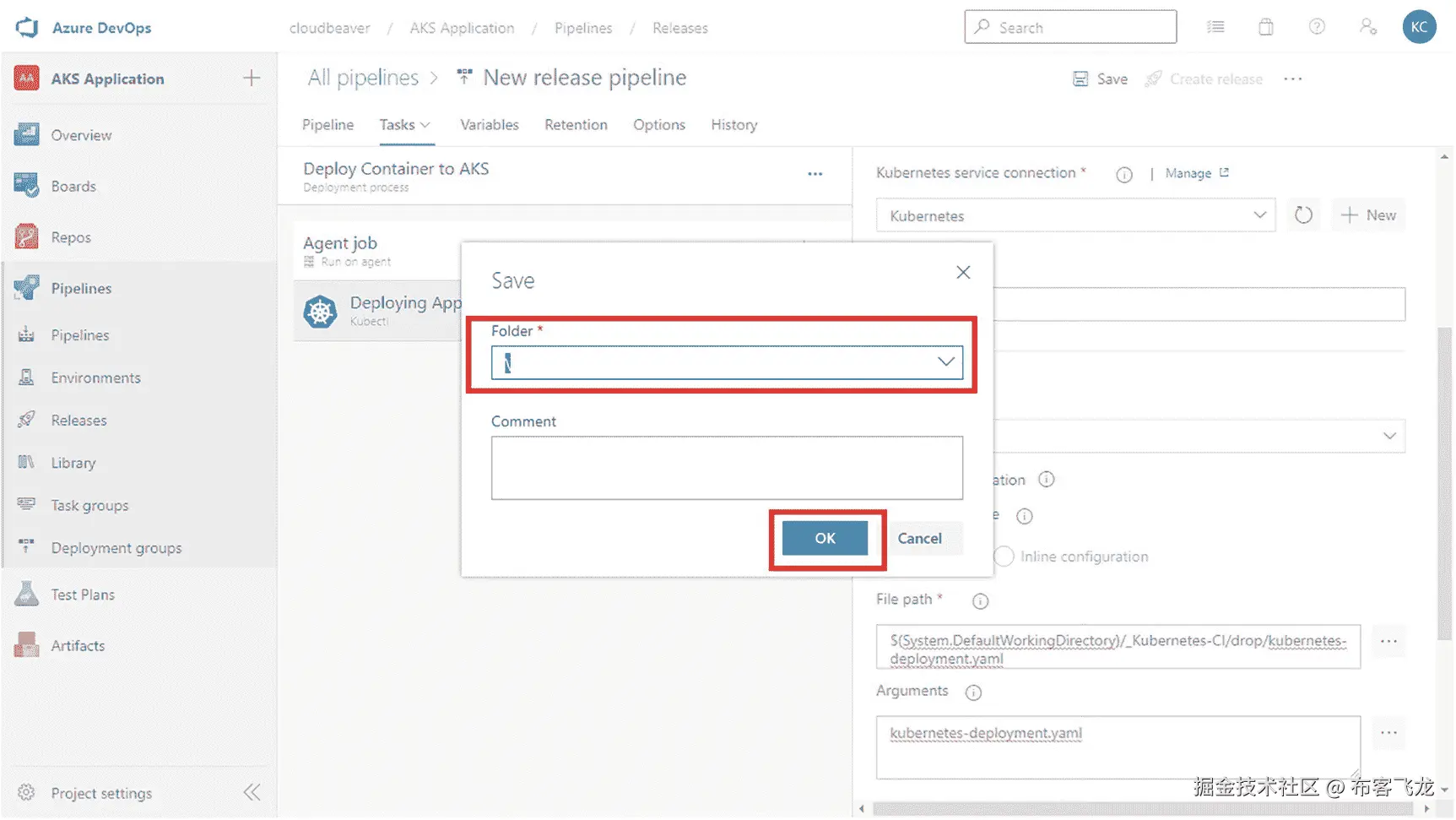Expand the Tasks tab dropdown arrow
Image resolution: width=1456 pixels, height=820 pixels.
[425, 125]
